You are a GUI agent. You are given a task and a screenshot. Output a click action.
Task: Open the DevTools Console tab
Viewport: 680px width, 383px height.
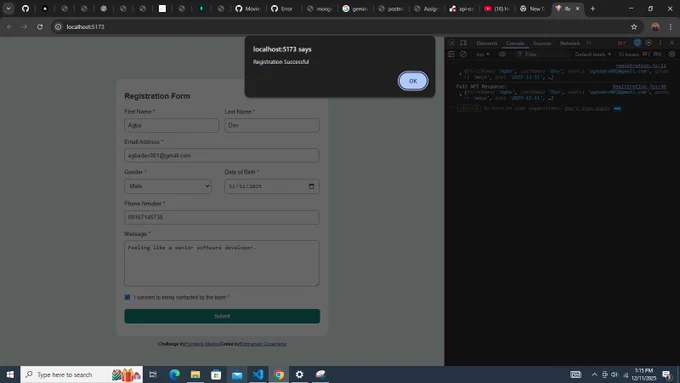tap(515, 43)
